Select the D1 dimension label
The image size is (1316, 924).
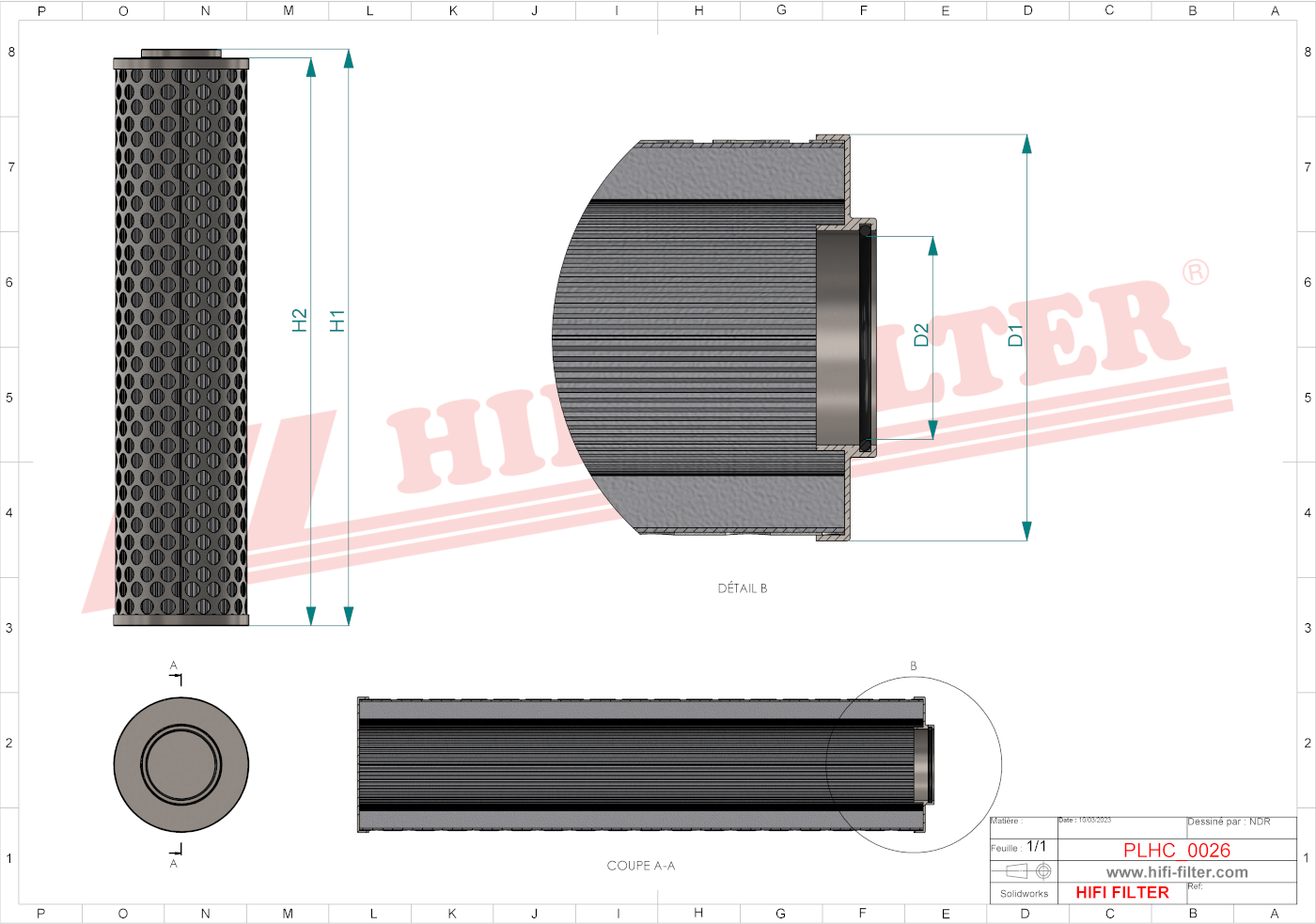click(x=1015, y=336)
